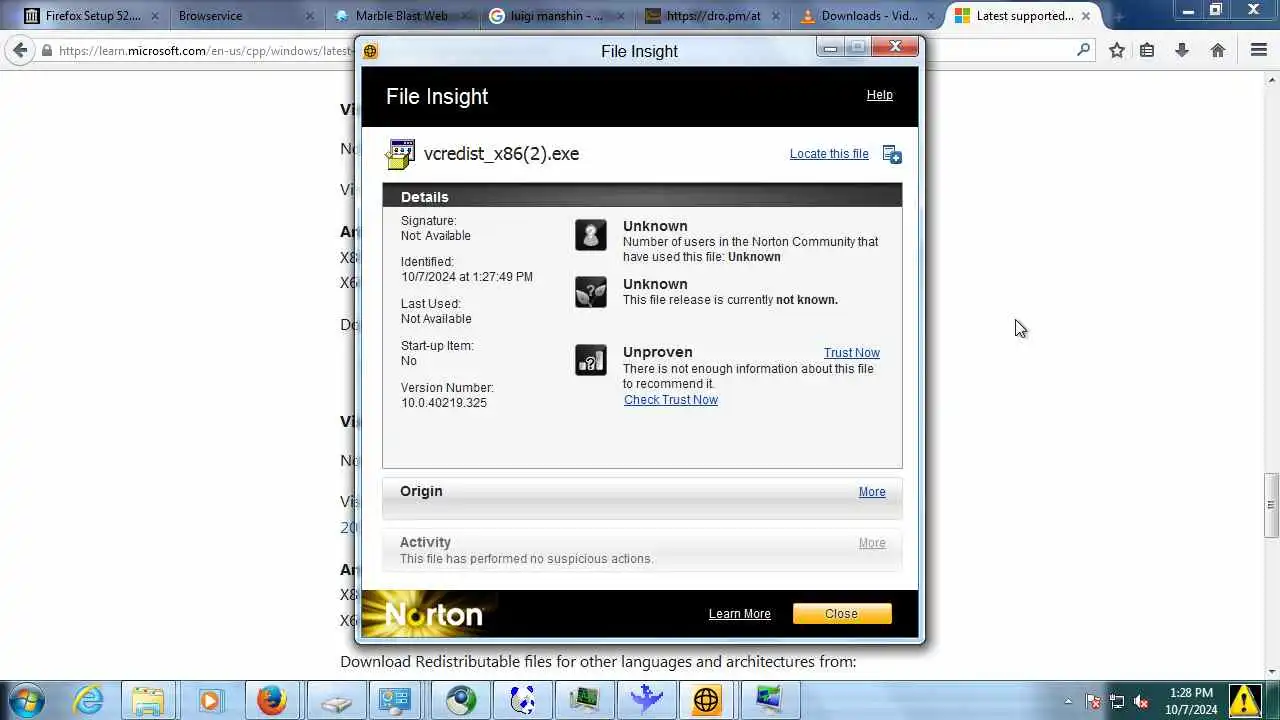Close the Browservice tab
This screenshot has height=720, width=1280.
(x=309, y=16)
